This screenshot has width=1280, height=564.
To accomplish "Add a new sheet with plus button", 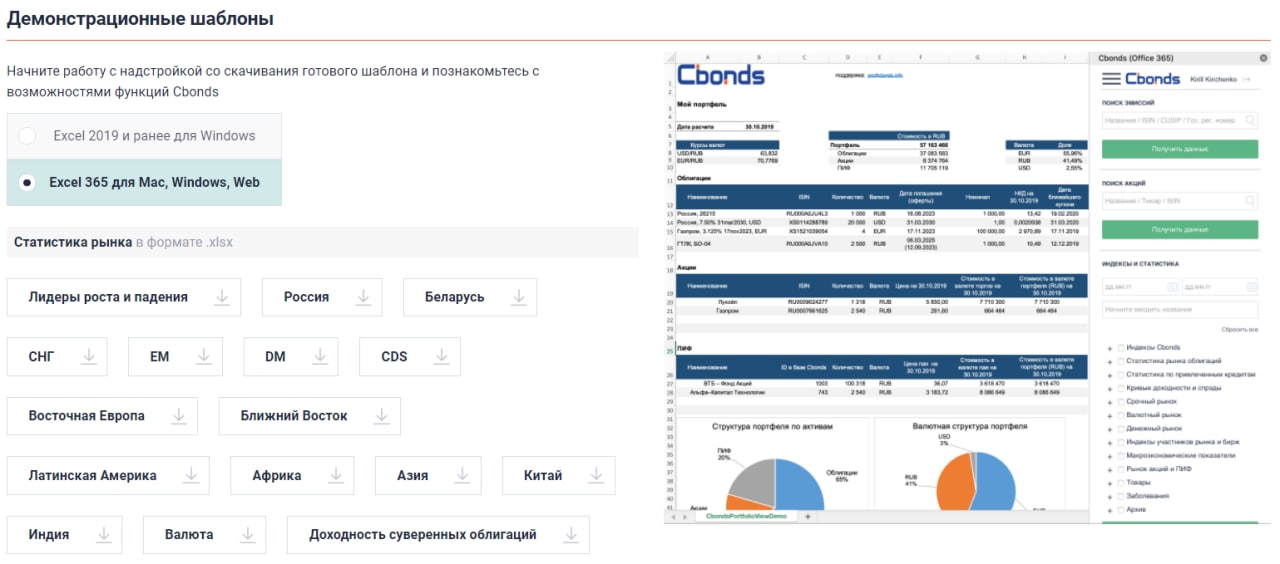I will [x=807, y=517].
